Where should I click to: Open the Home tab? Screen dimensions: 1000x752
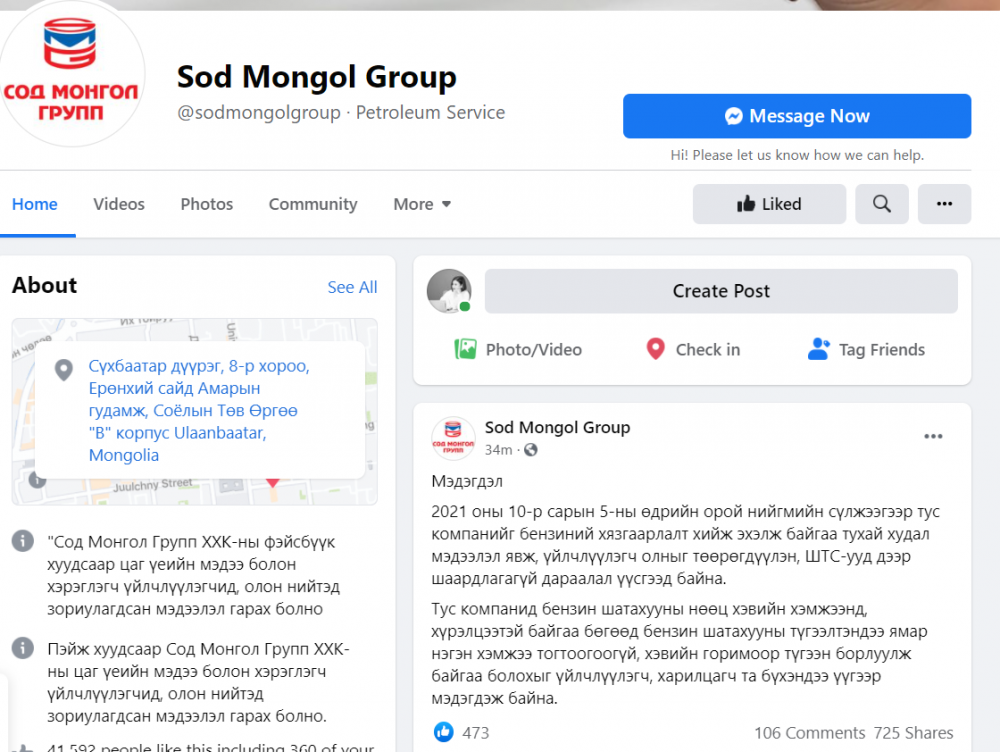pyautogui.click(x=35, y=204)
